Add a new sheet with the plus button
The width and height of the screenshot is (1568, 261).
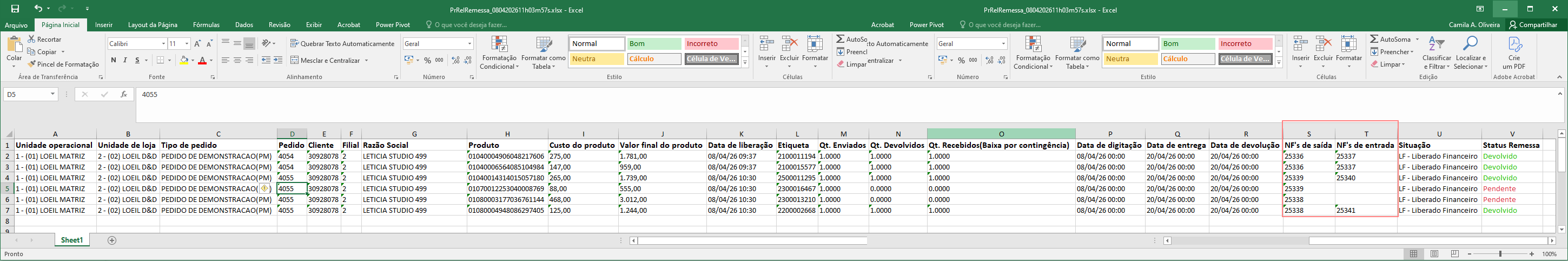(x=112, y=240)
